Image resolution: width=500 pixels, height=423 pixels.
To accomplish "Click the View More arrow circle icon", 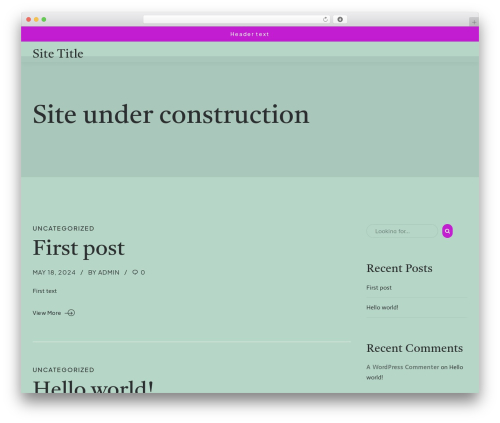I will (x=70, y=313).
